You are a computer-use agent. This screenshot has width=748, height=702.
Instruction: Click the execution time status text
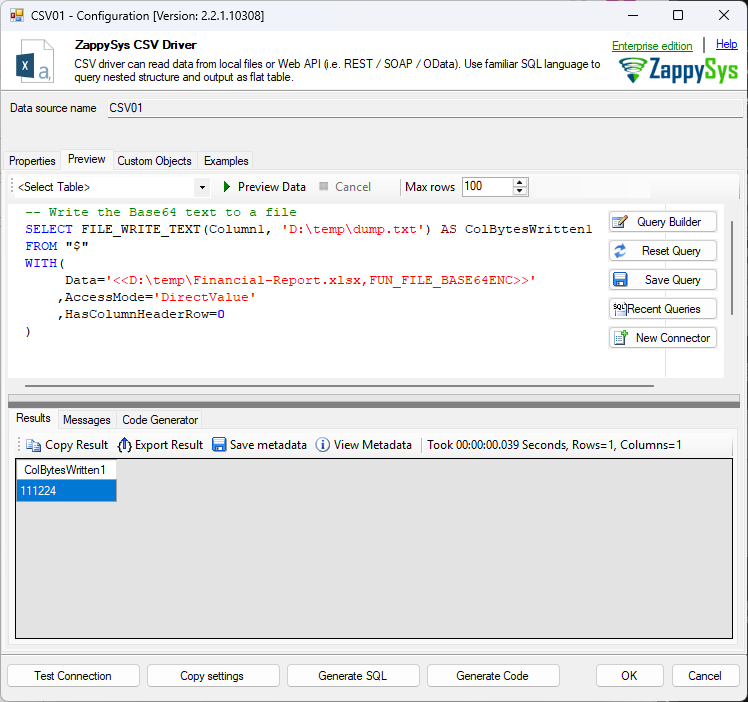[554, 445]
